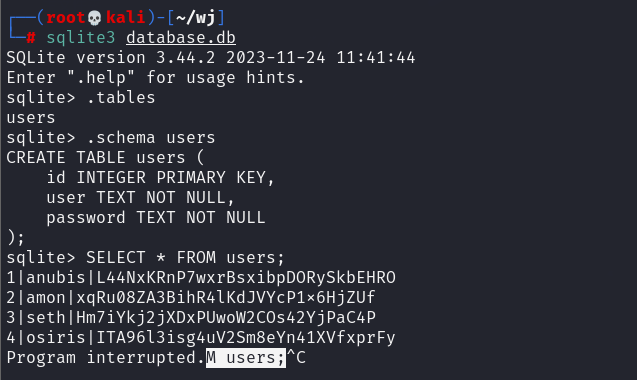Click the 'CREATE TABLE users (' line
637x380 pixels.
click(x=105, y=158)
